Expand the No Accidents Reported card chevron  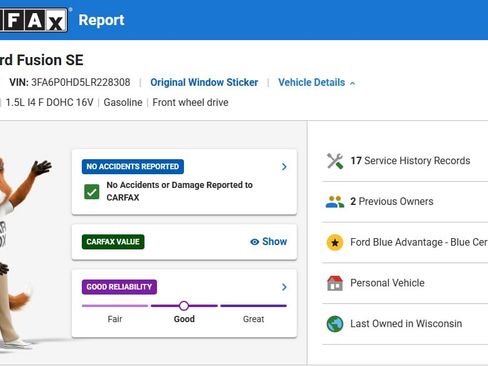(284, 167)
